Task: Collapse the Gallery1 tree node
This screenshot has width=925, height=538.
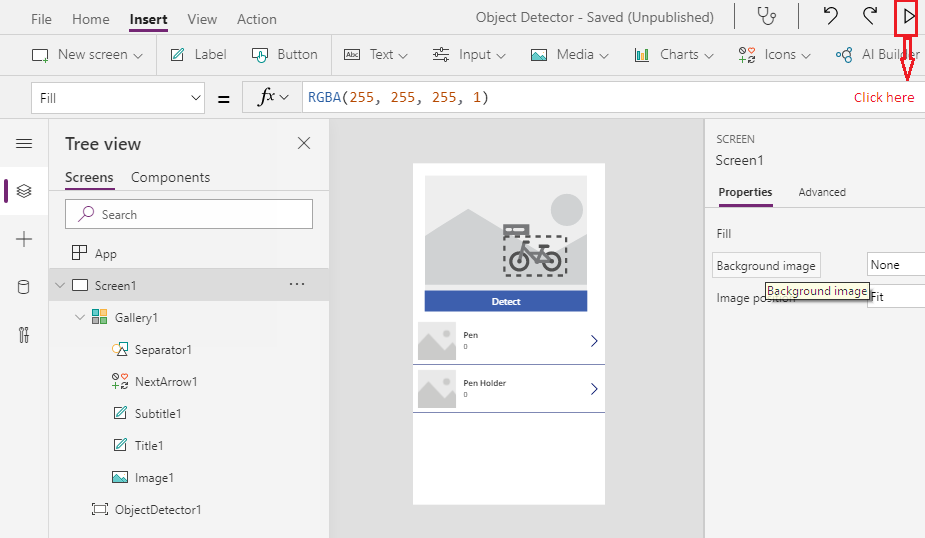Action: click(x=80, y=317)
